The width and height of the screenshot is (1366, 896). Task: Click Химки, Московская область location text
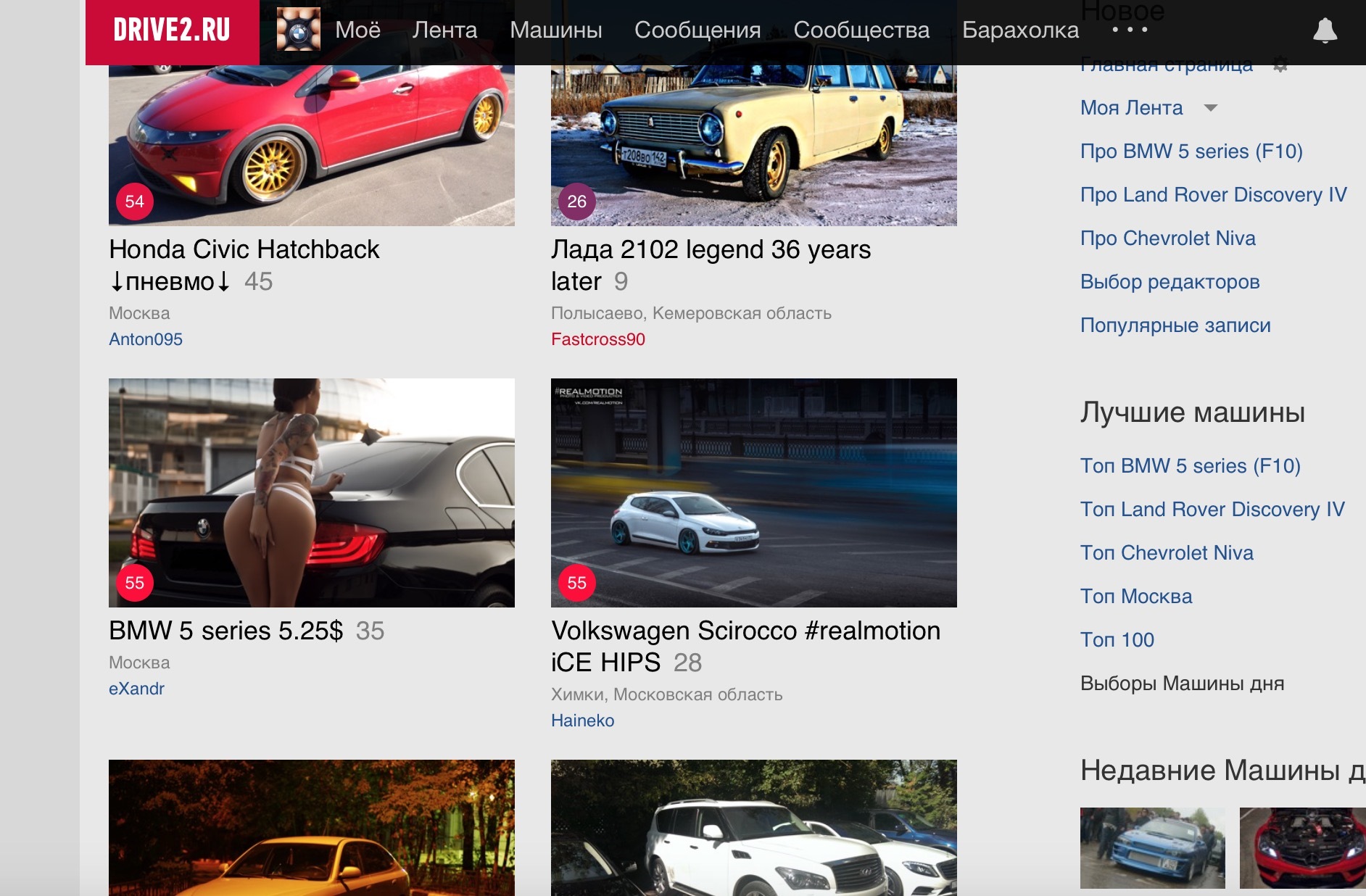(667, 694)
